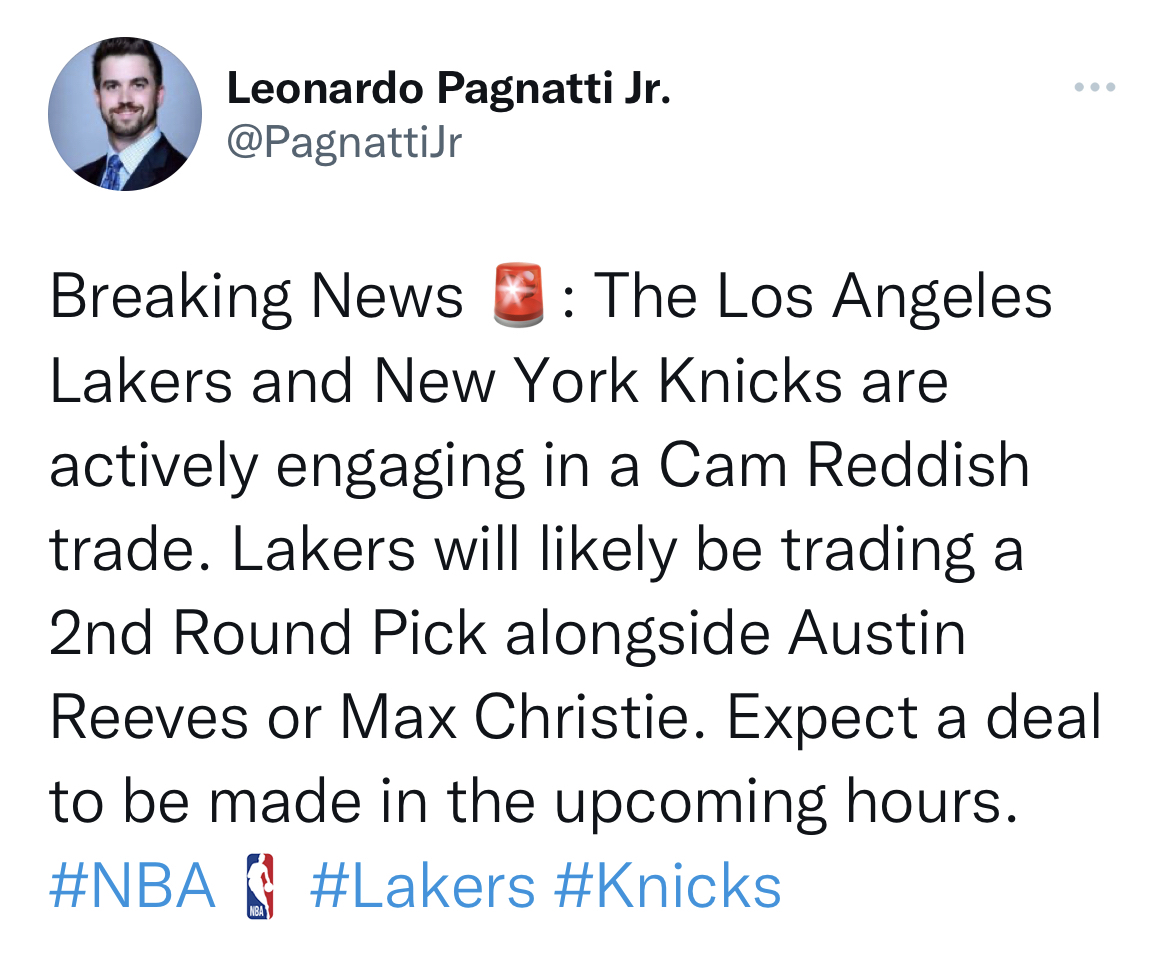Open the #NBA hashtag
Image resolution: width=1170 pixels, height=974 pixels.
click(x=133, y=886)
